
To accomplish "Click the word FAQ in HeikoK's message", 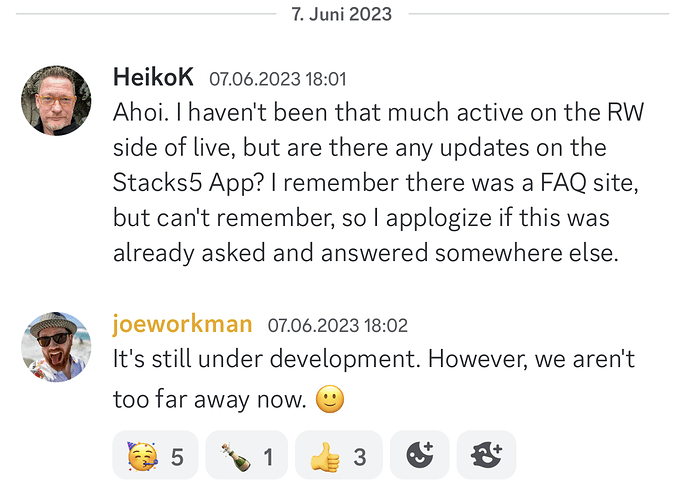I will pyautogui.click(x=563, y=182).
